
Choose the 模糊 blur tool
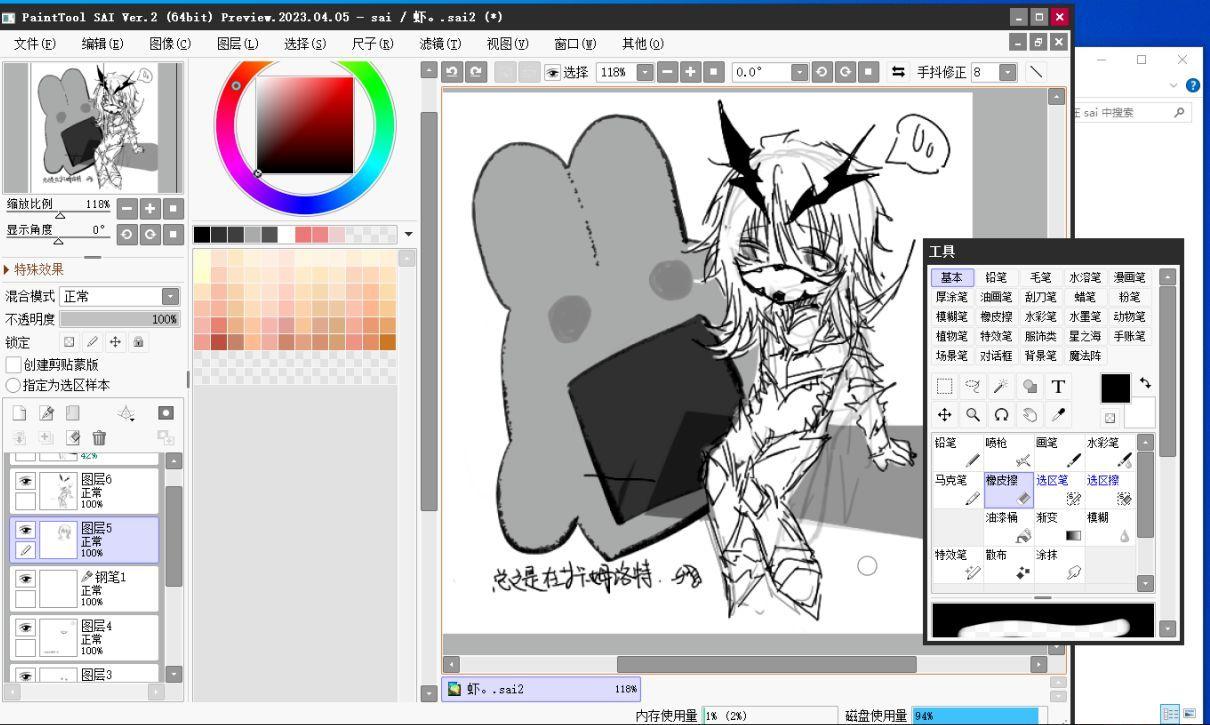pos(1110,527)
